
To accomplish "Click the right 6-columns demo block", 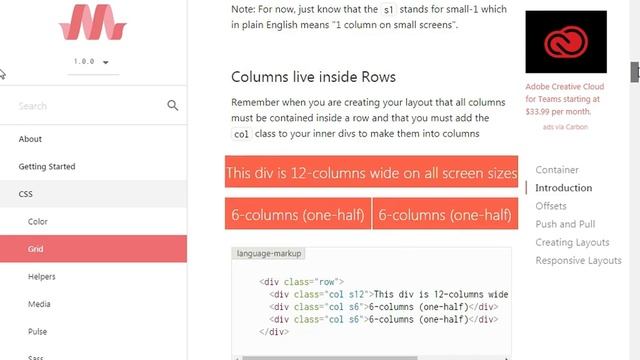I will point(445,214).
